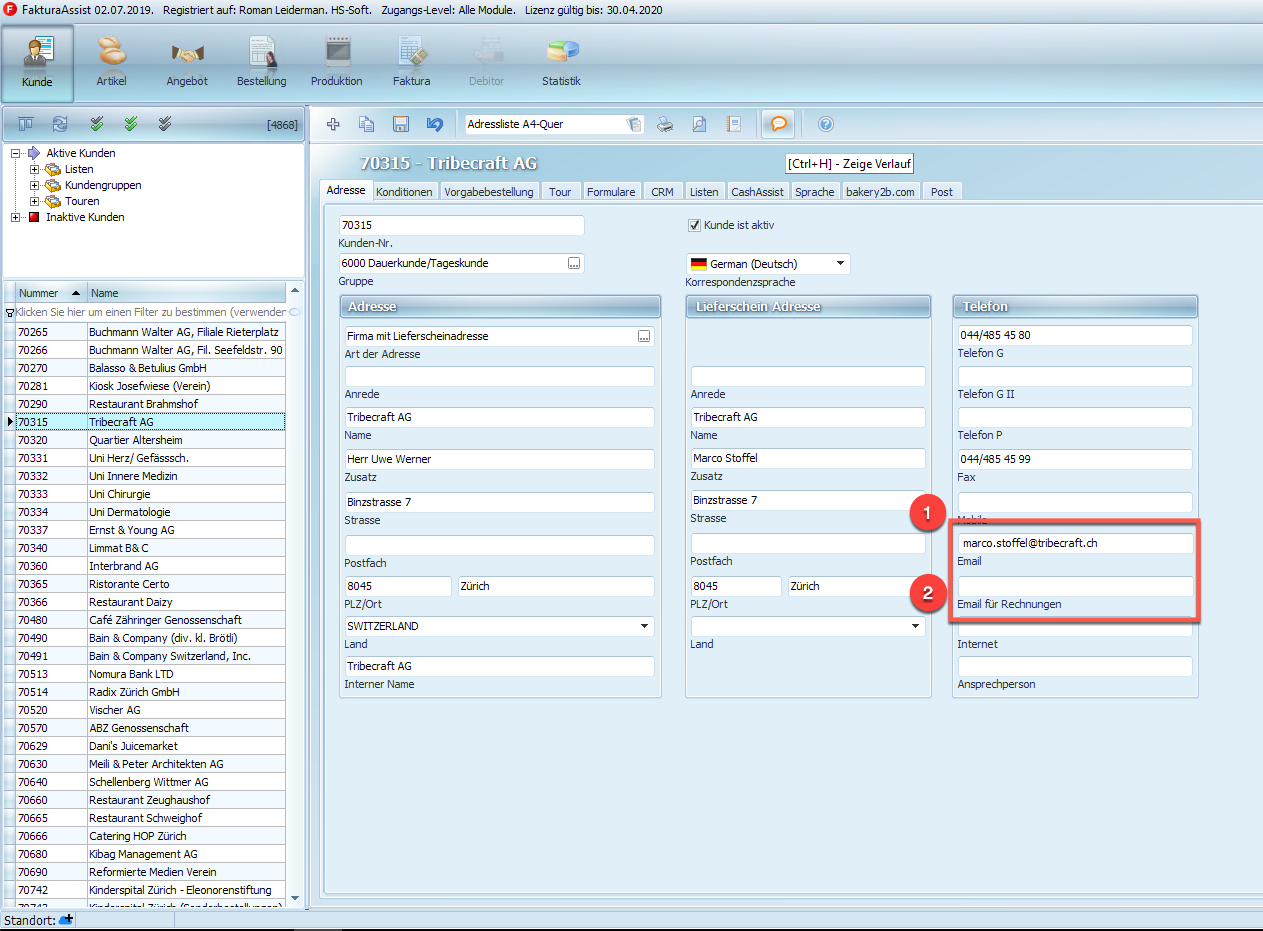Screen dimensions: 1263x931
Task: Click the notes page icon next to preview
Action: [733, 124]
